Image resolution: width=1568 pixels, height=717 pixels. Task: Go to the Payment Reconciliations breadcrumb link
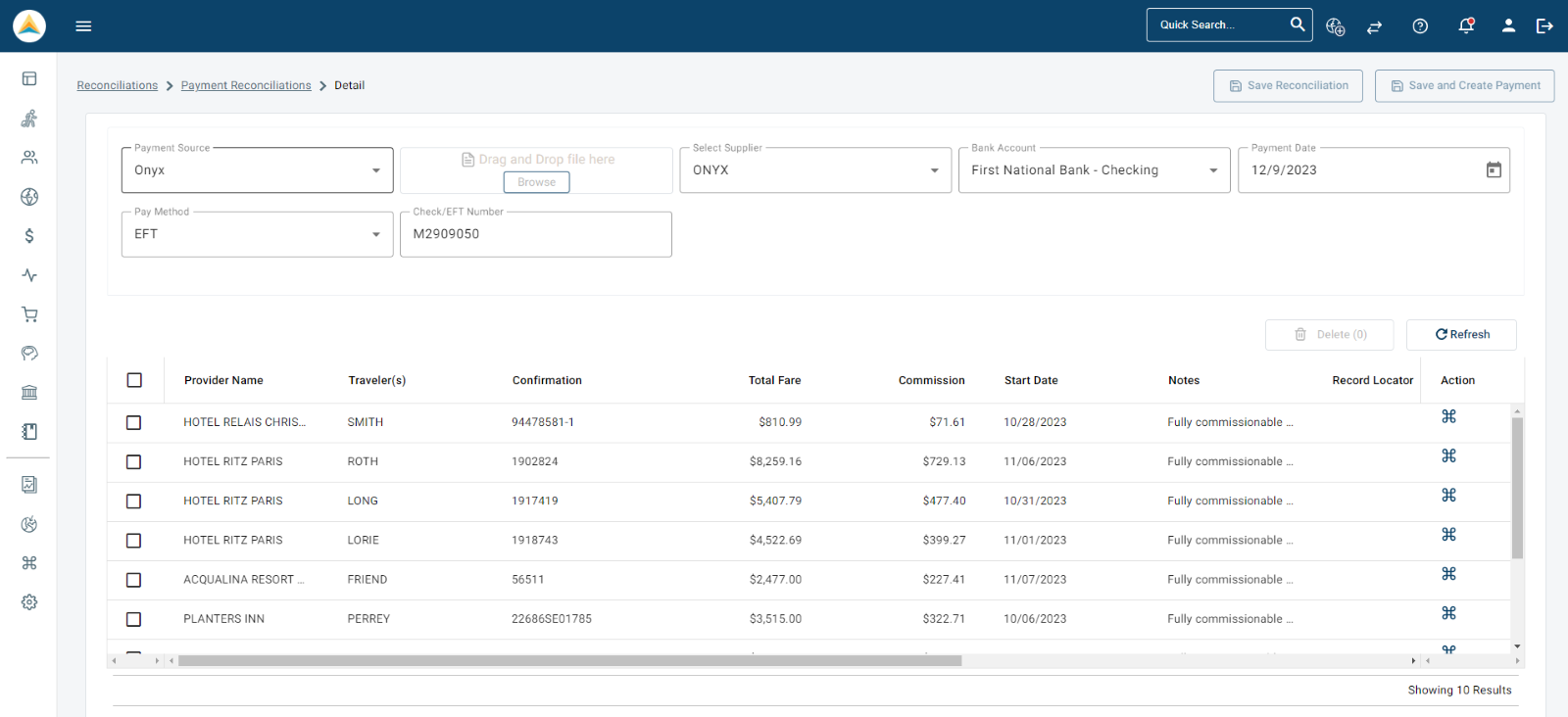pyautogui.click(x=246, y=85)
